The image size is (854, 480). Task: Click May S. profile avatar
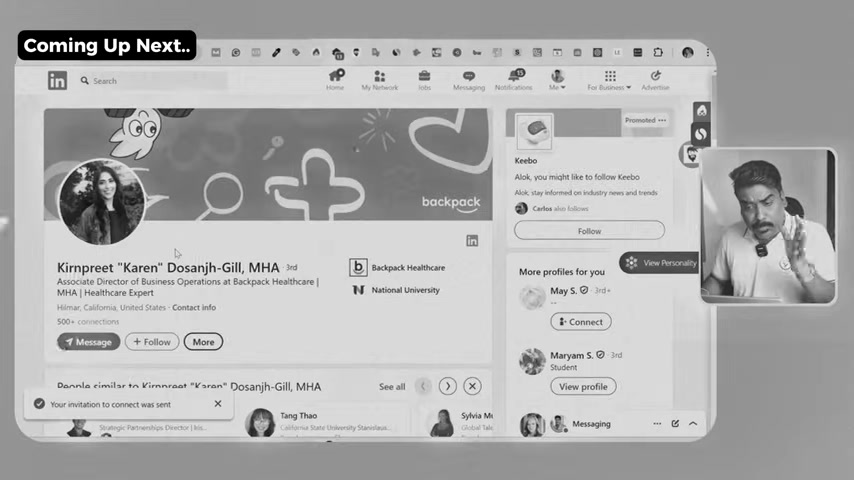coord(532,297)
